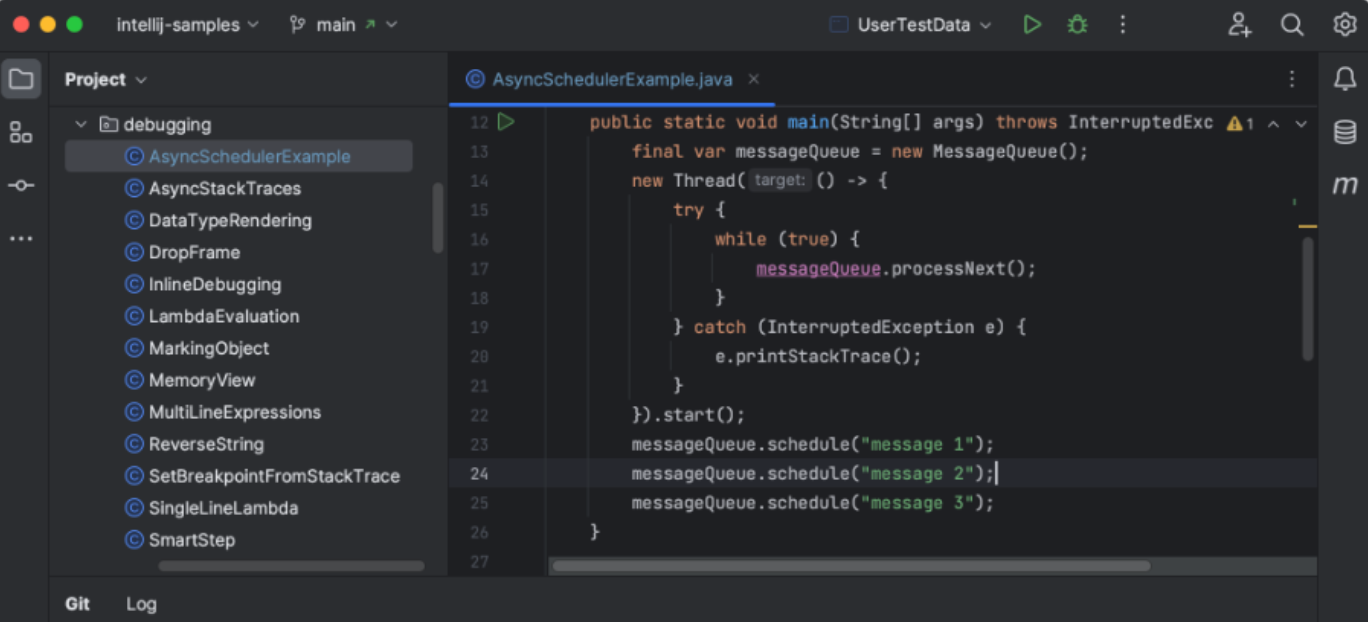Open the Commit tool window icon

click(x=21, y=185)
